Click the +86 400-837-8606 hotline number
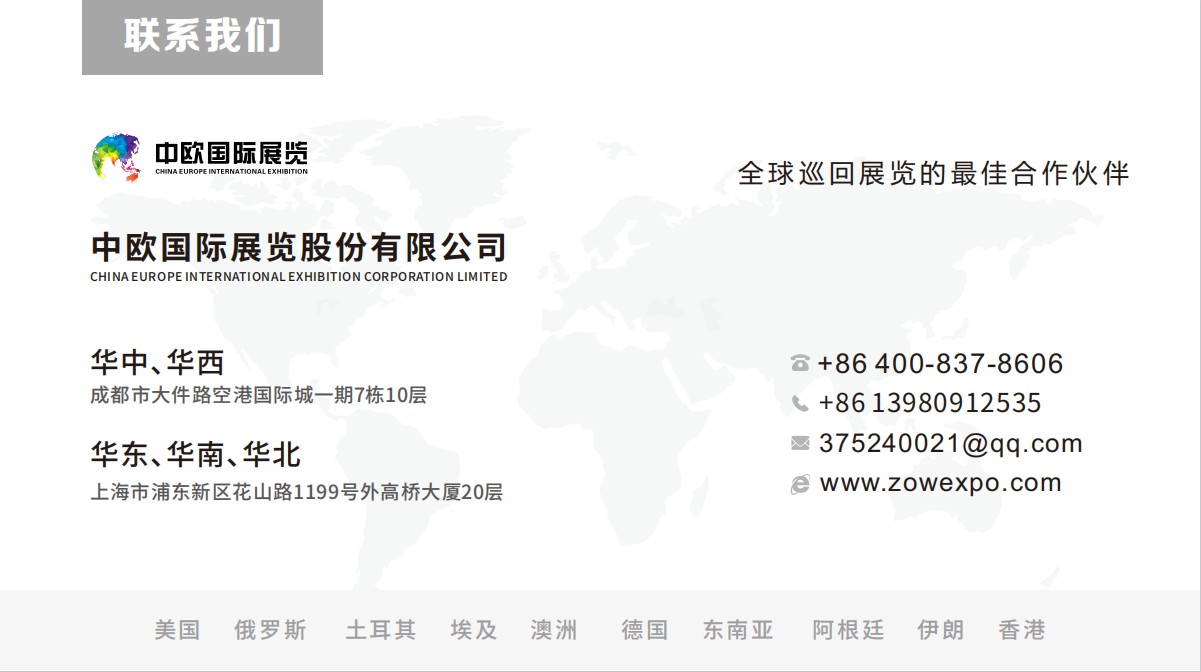Image resolution: width=1201 pixels, height=672 pixels. (940, 363)
